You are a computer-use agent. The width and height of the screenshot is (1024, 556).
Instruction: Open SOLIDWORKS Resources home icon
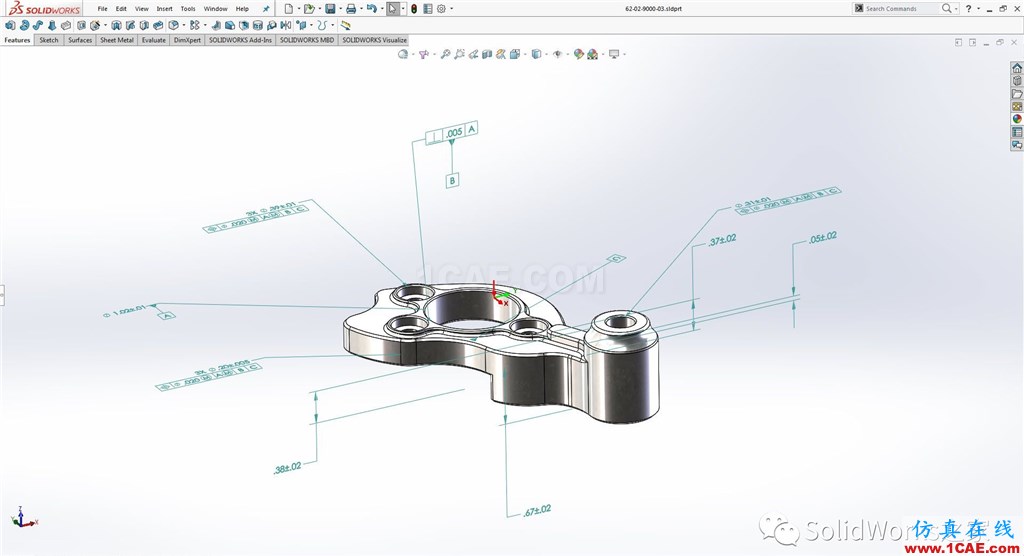tap(1017, 68)
